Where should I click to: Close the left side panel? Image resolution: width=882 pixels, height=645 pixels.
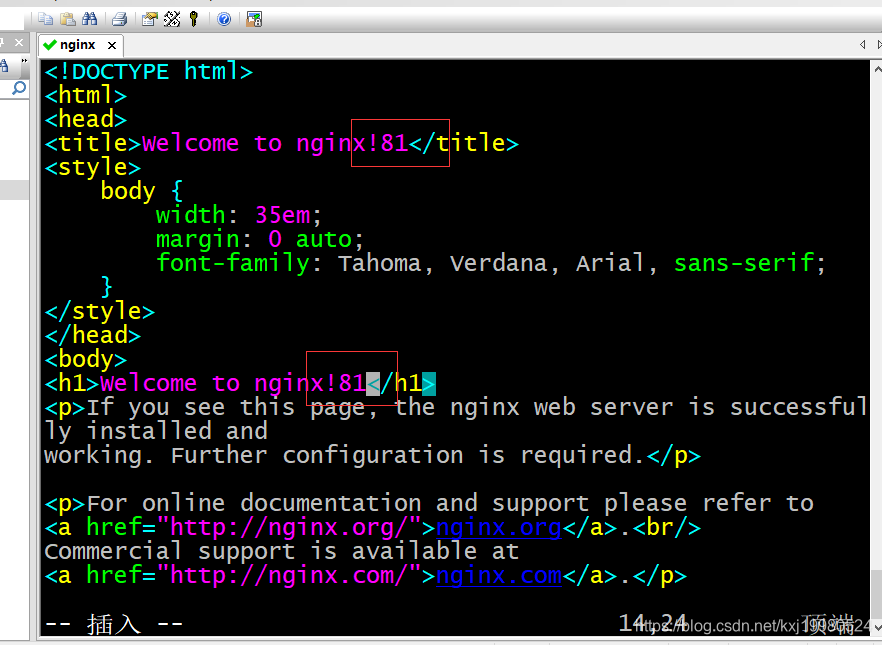[19, 43]
